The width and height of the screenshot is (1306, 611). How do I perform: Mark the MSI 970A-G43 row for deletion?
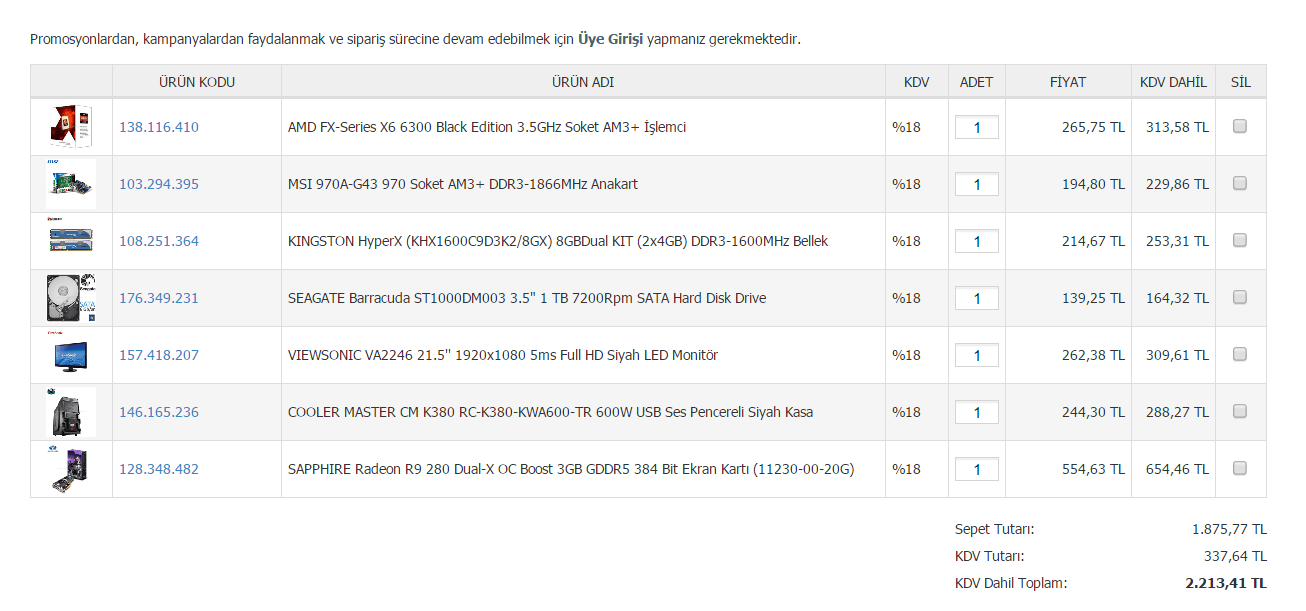click(x=1240, y=183)
